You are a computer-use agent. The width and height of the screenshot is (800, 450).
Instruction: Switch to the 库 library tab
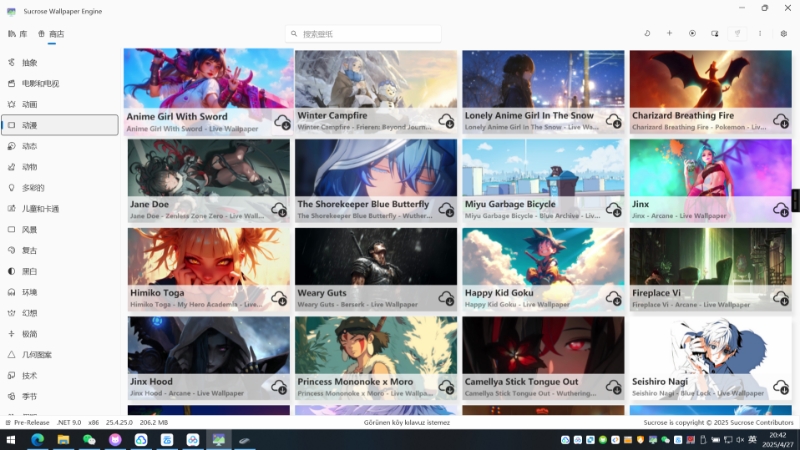point(18,34)
